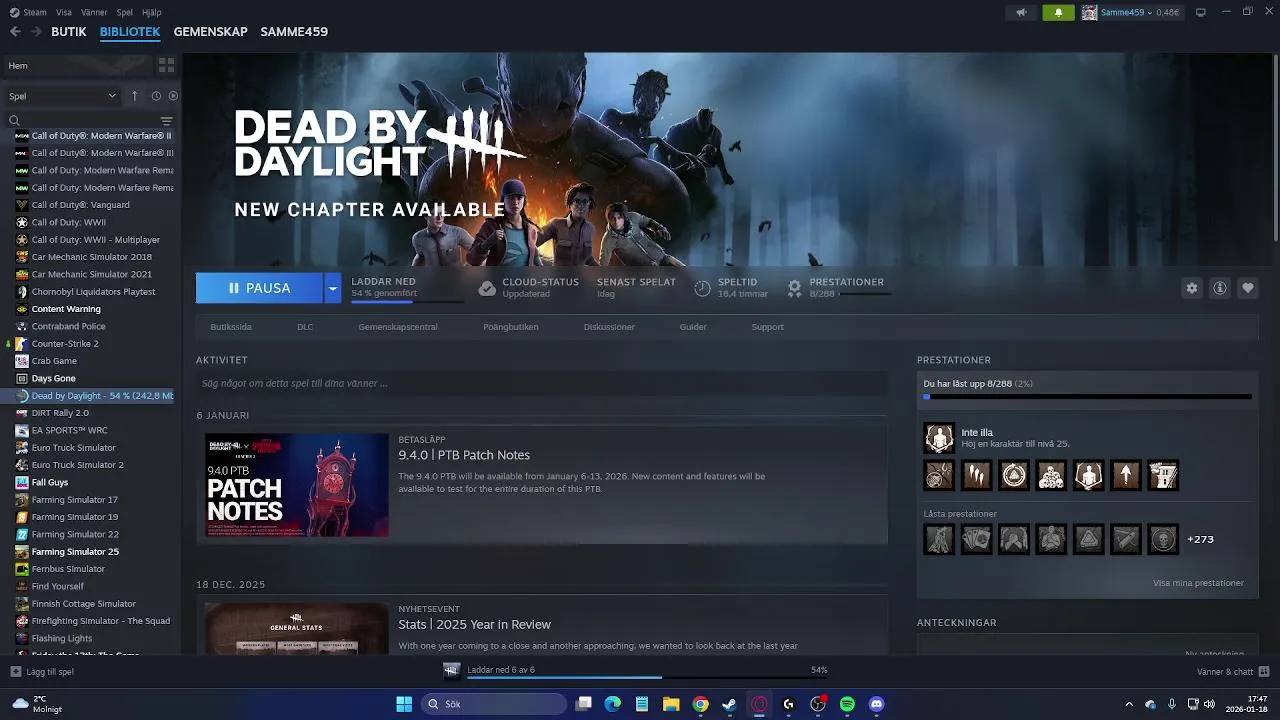Open the Diskussioner link

tap(609, 327)
